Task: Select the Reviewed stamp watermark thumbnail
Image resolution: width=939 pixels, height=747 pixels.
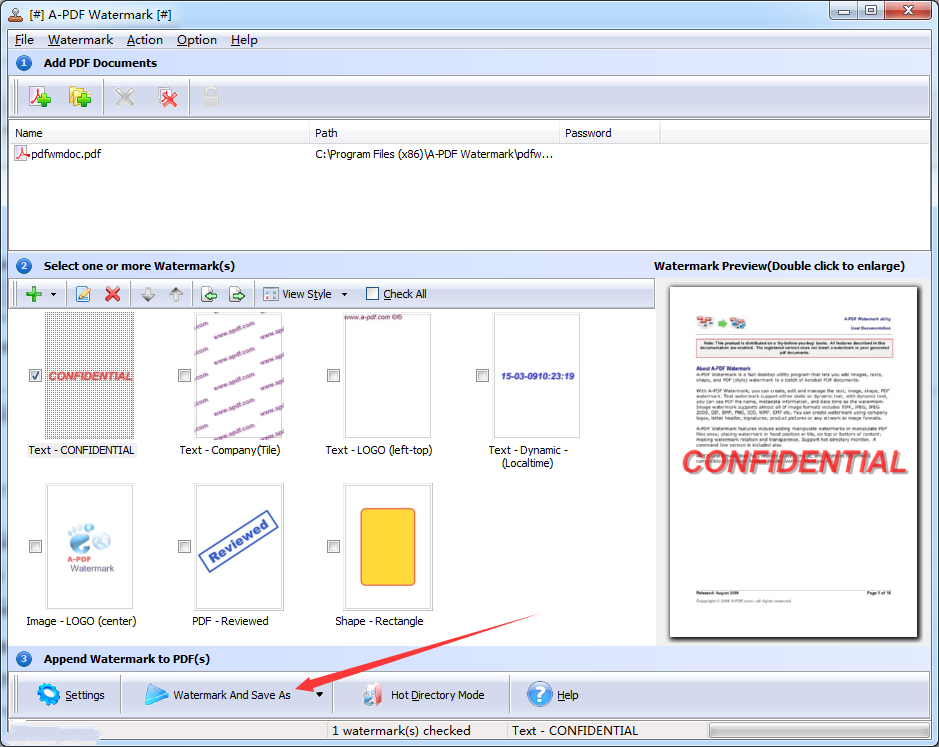Action: pos(238,546)
